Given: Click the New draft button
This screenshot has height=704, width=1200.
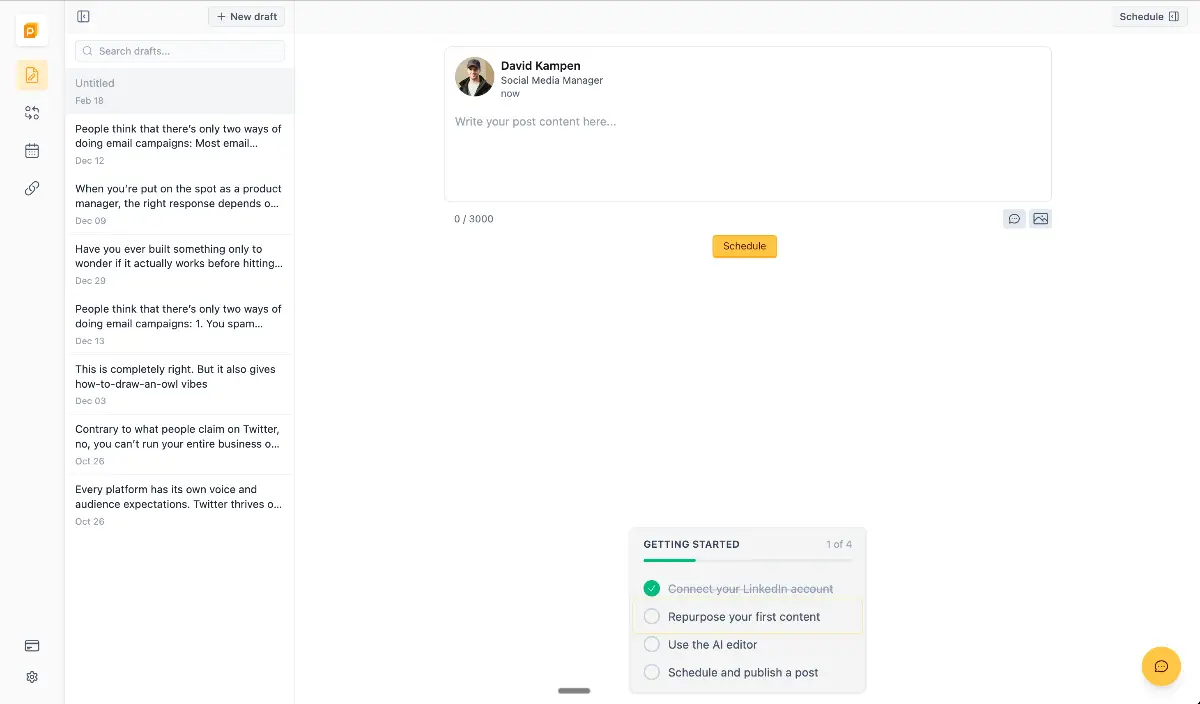Looking at the screenshot, I should [247, 17].
